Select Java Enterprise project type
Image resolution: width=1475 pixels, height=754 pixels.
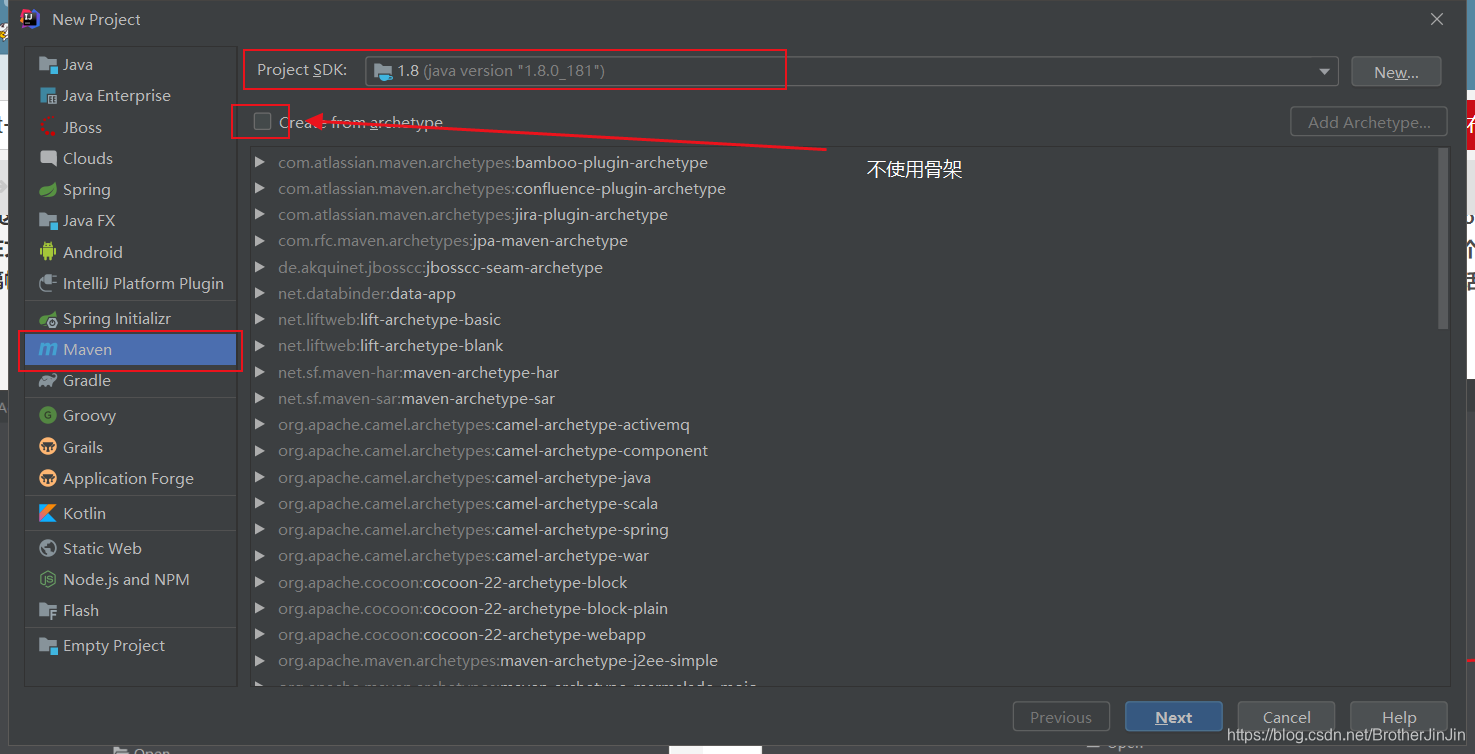[131, 96]
